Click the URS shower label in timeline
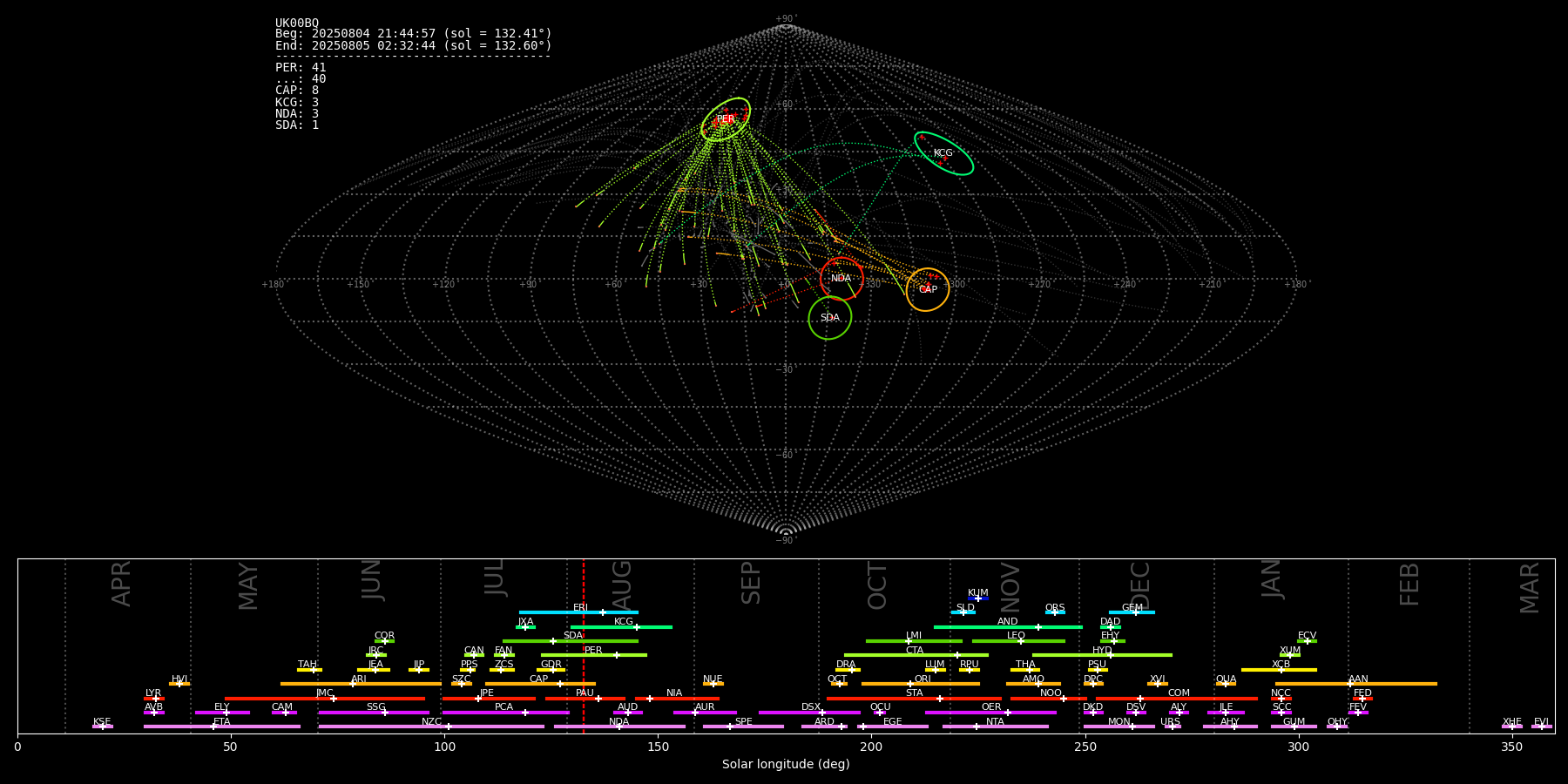Screen dimensions: 1568x784 click(1170, 722)
